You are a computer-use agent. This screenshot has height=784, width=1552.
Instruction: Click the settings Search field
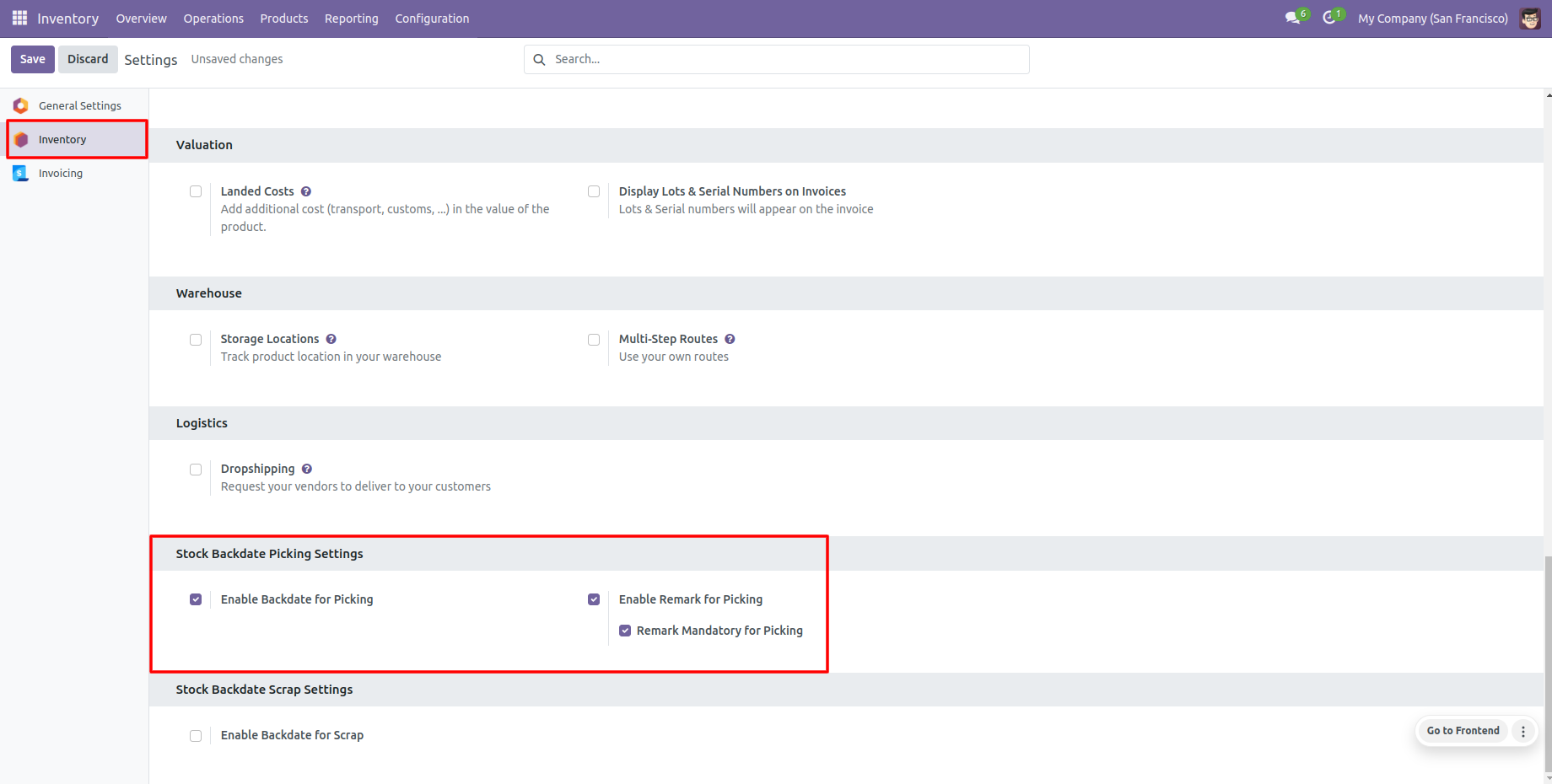coord(784,59)
